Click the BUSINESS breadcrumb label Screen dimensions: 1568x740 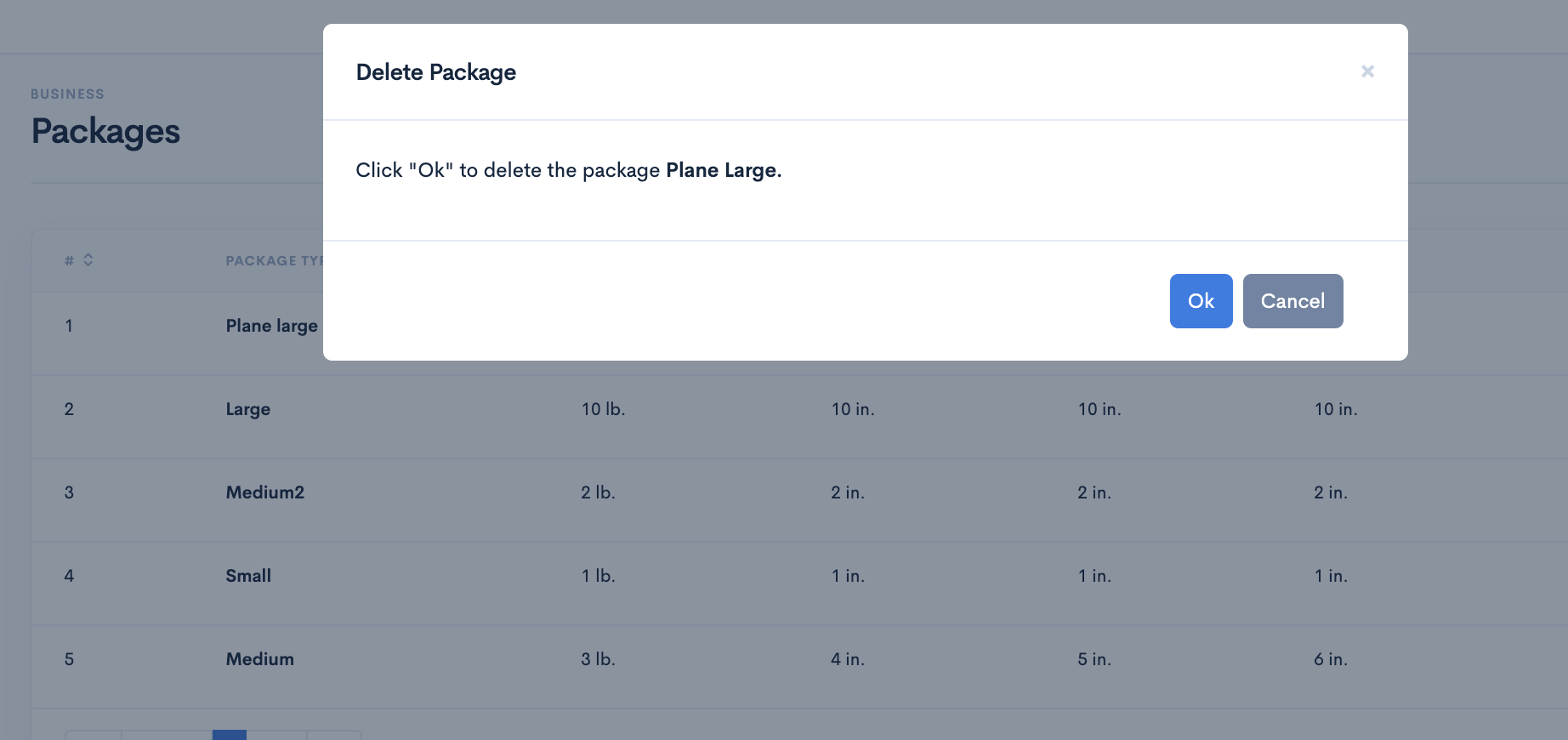pos(67,94)
